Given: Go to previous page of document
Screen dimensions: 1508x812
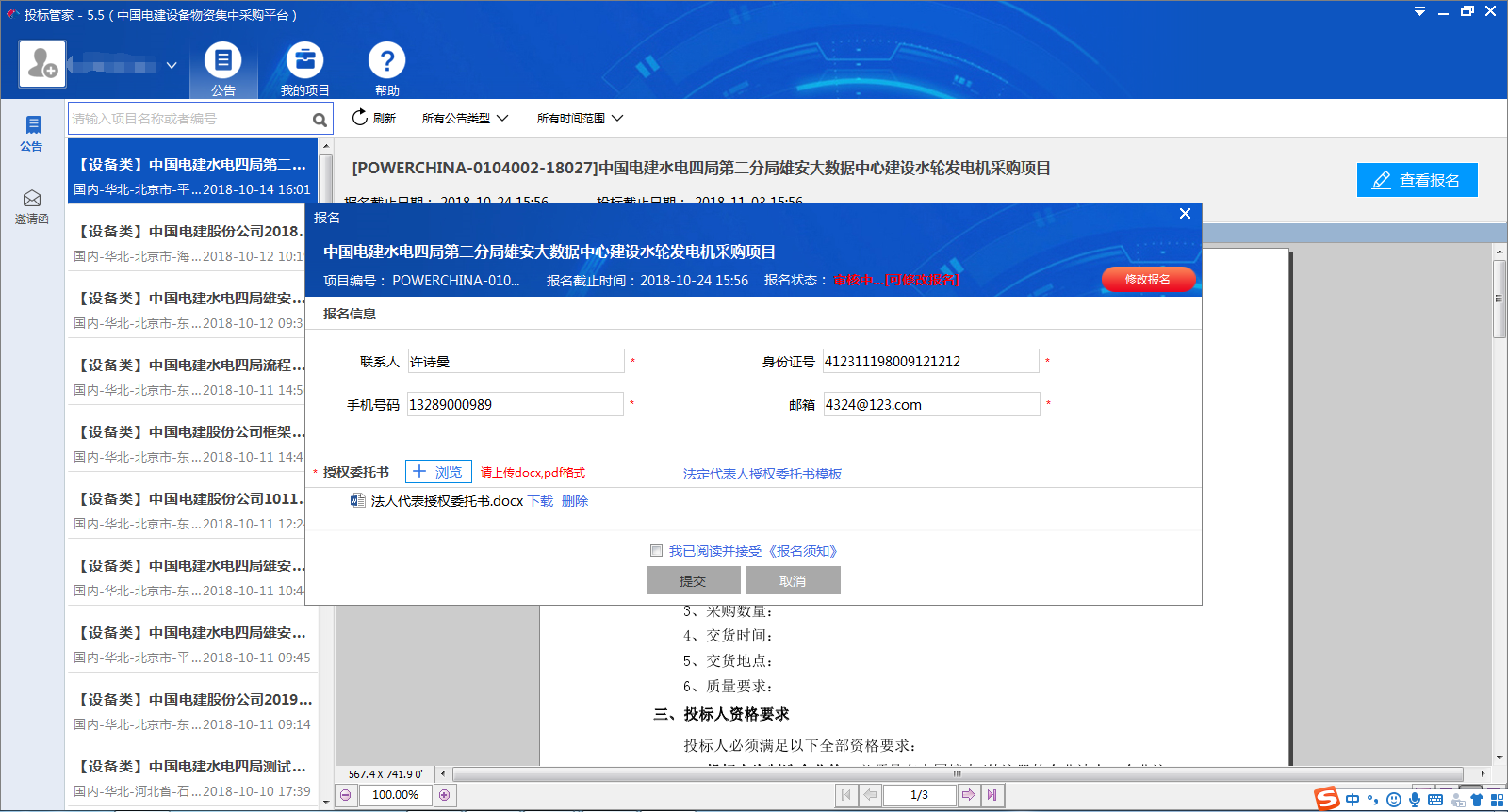Looking at the screenshot, I should [x=870, y=795].
